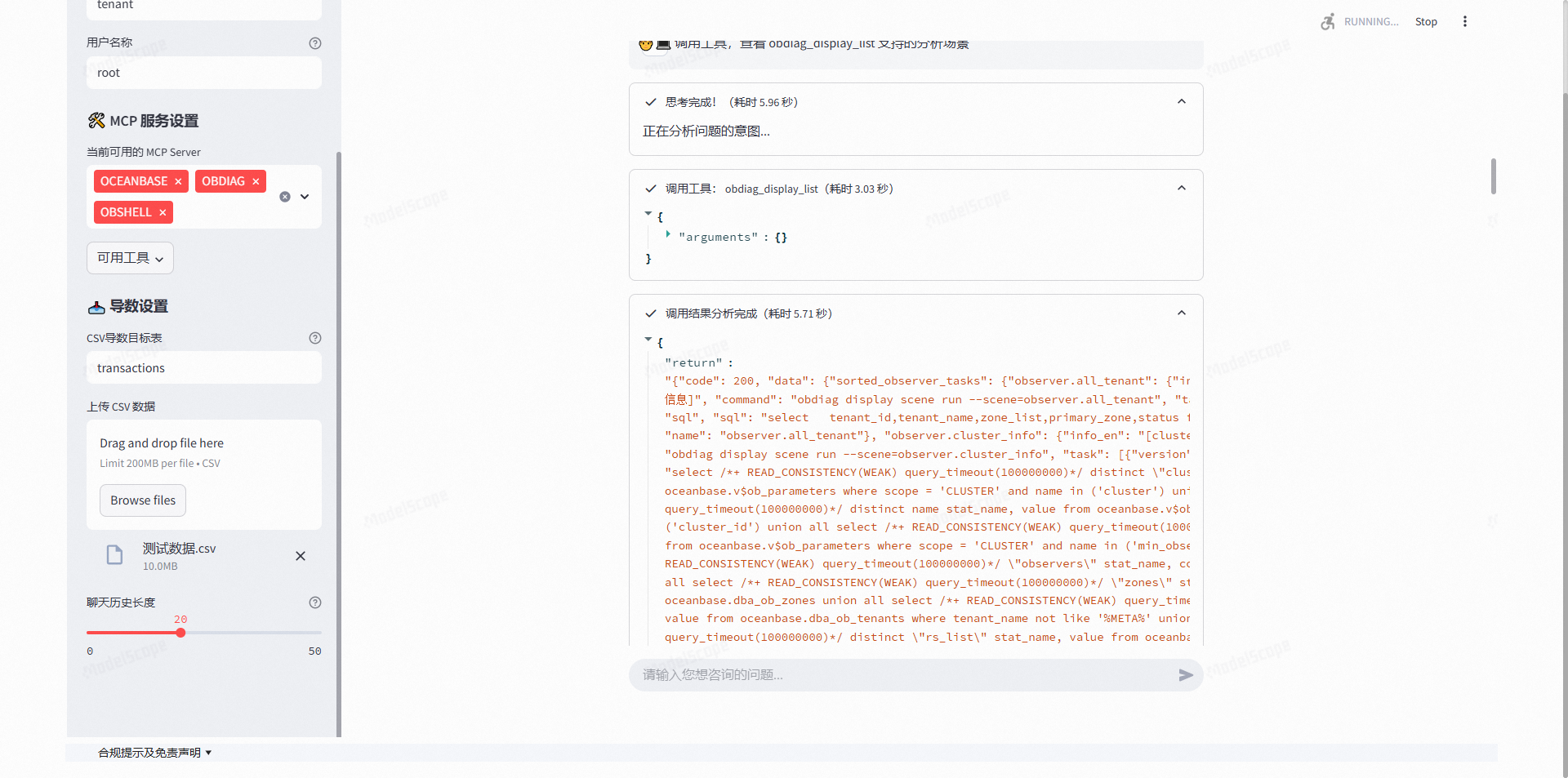Click the CSV drag and drop area

(204, 475)
